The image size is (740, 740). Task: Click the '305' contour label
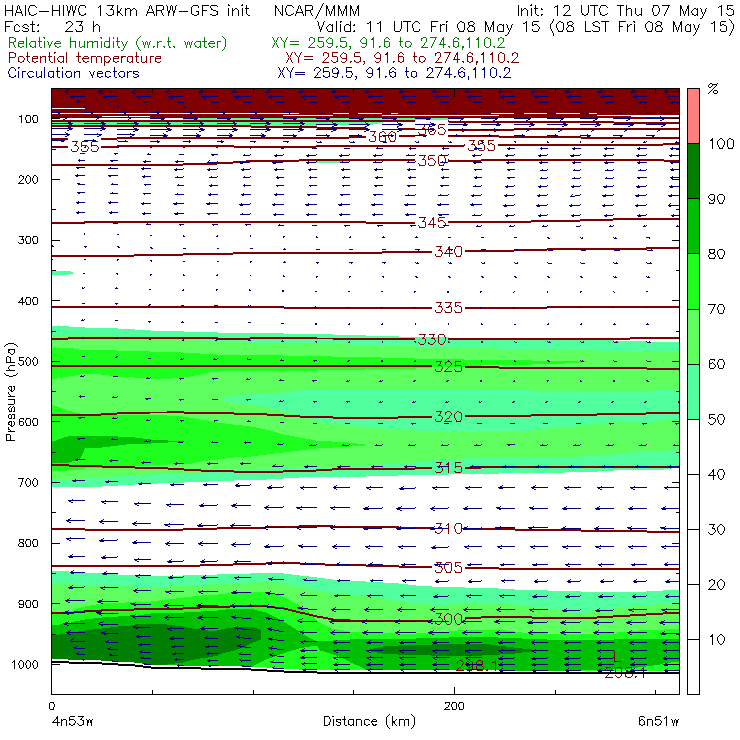[x=448, y=567]
